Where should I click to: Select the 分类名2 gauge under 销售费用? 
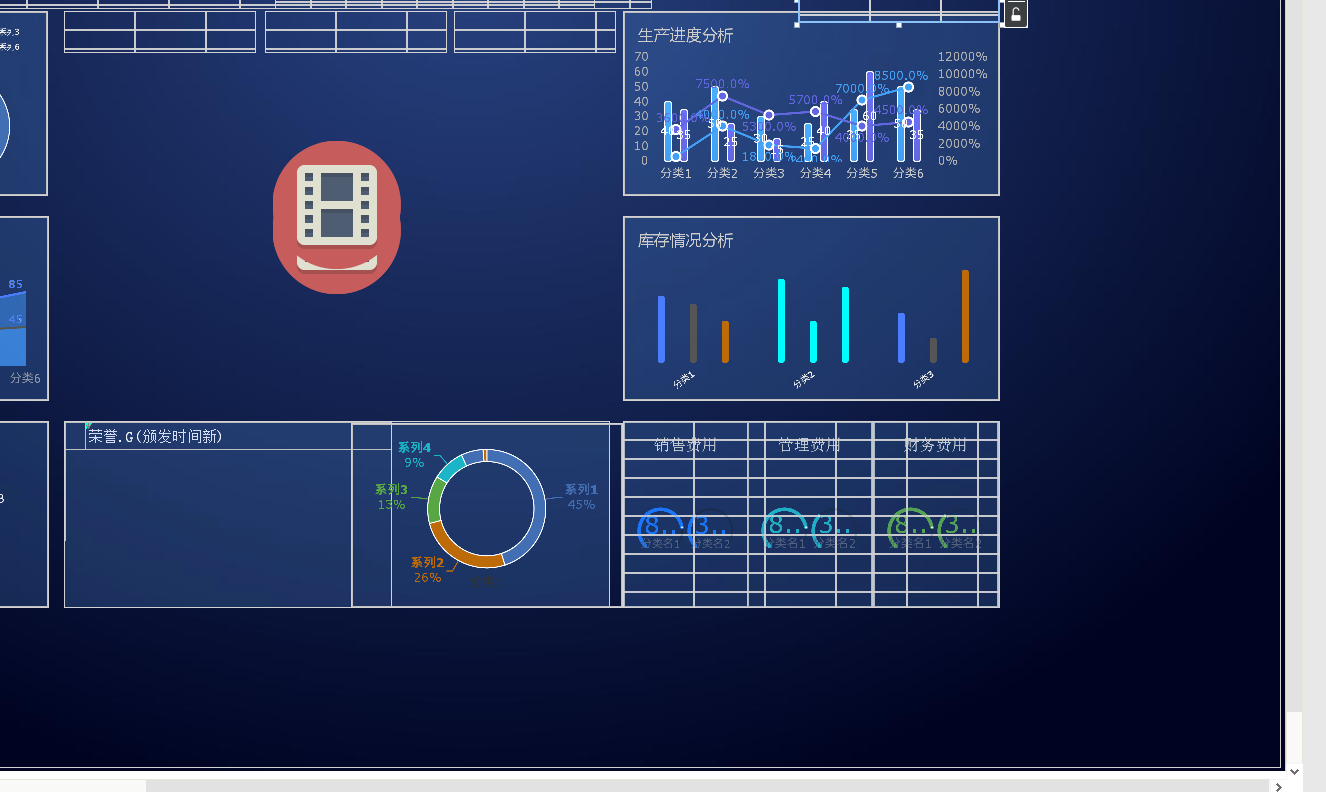(x=711, y=530)
